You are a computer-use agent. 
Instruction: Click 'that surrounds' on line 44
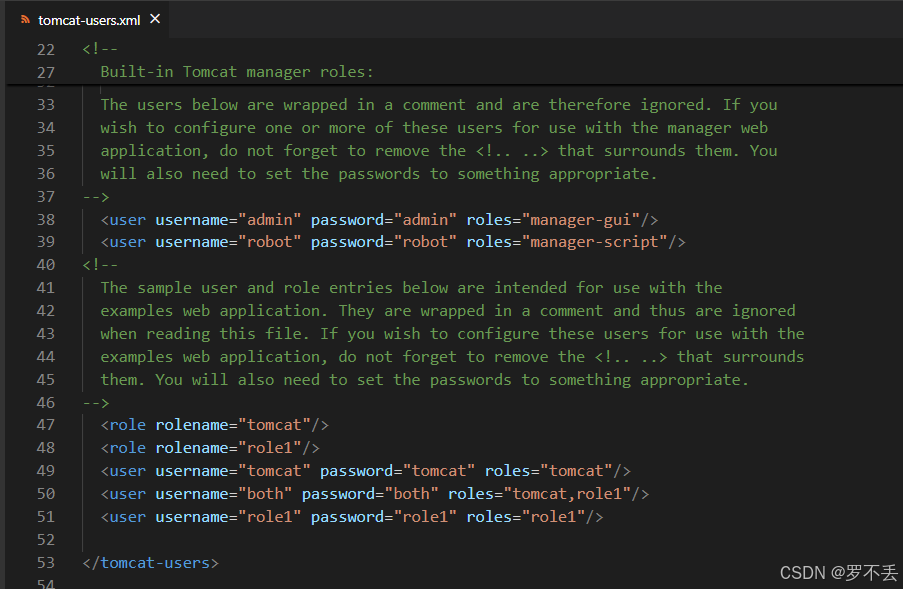[x=741, y=357]
